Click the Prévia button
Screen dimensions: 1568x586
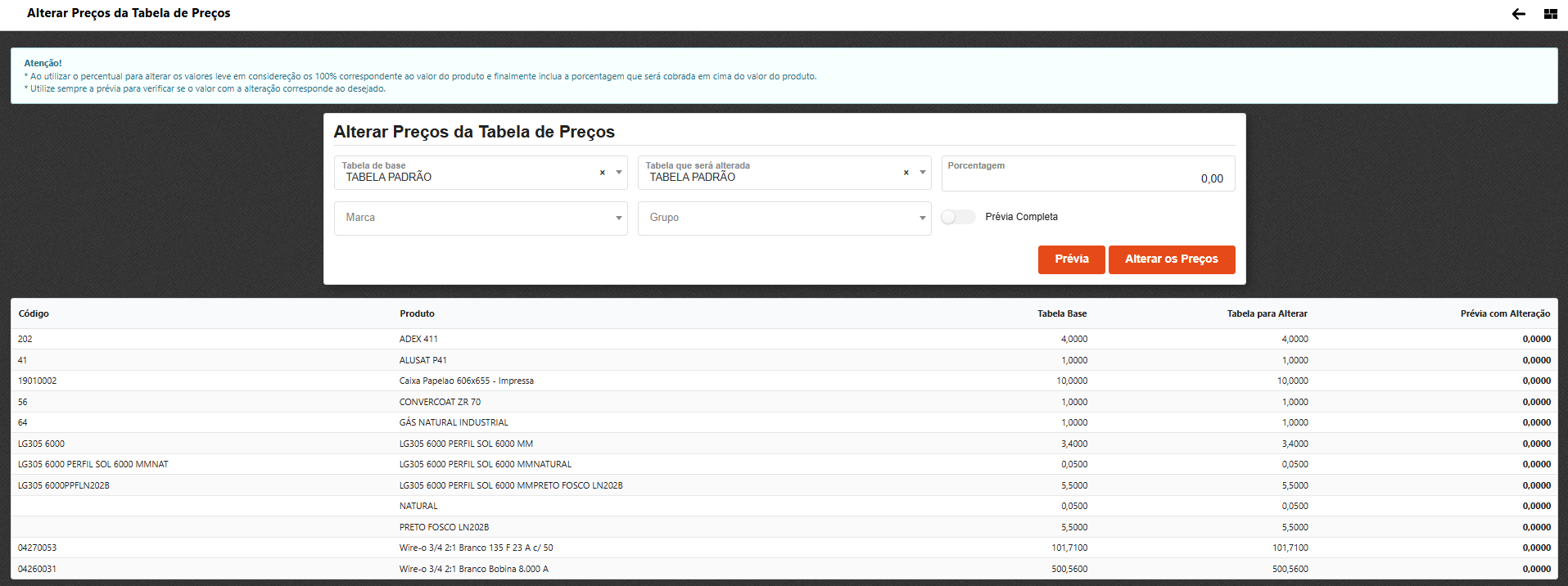[1071, 259]
